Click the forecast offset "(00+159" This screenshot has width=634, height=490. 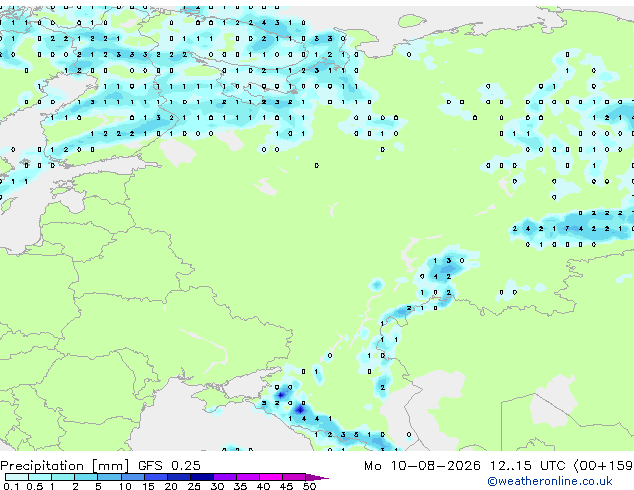point(603,466)
